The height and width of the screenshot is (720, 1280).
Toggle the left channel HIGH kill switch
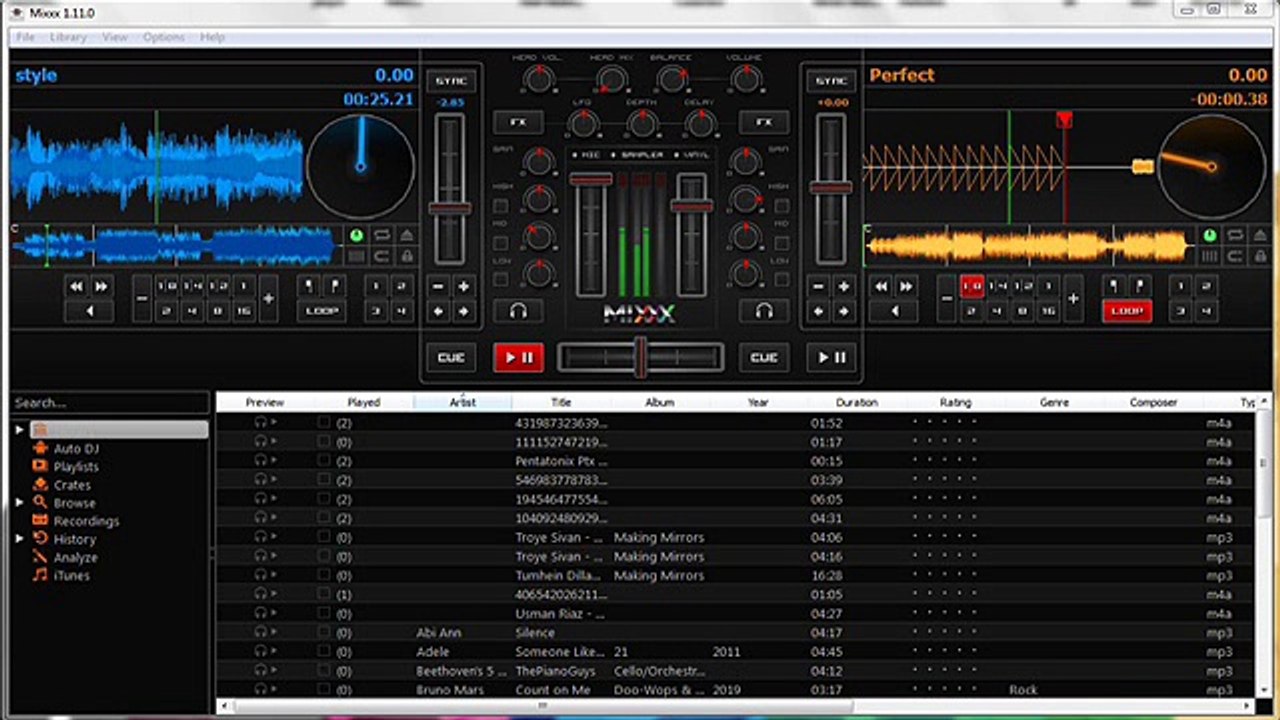pos(500,206)
